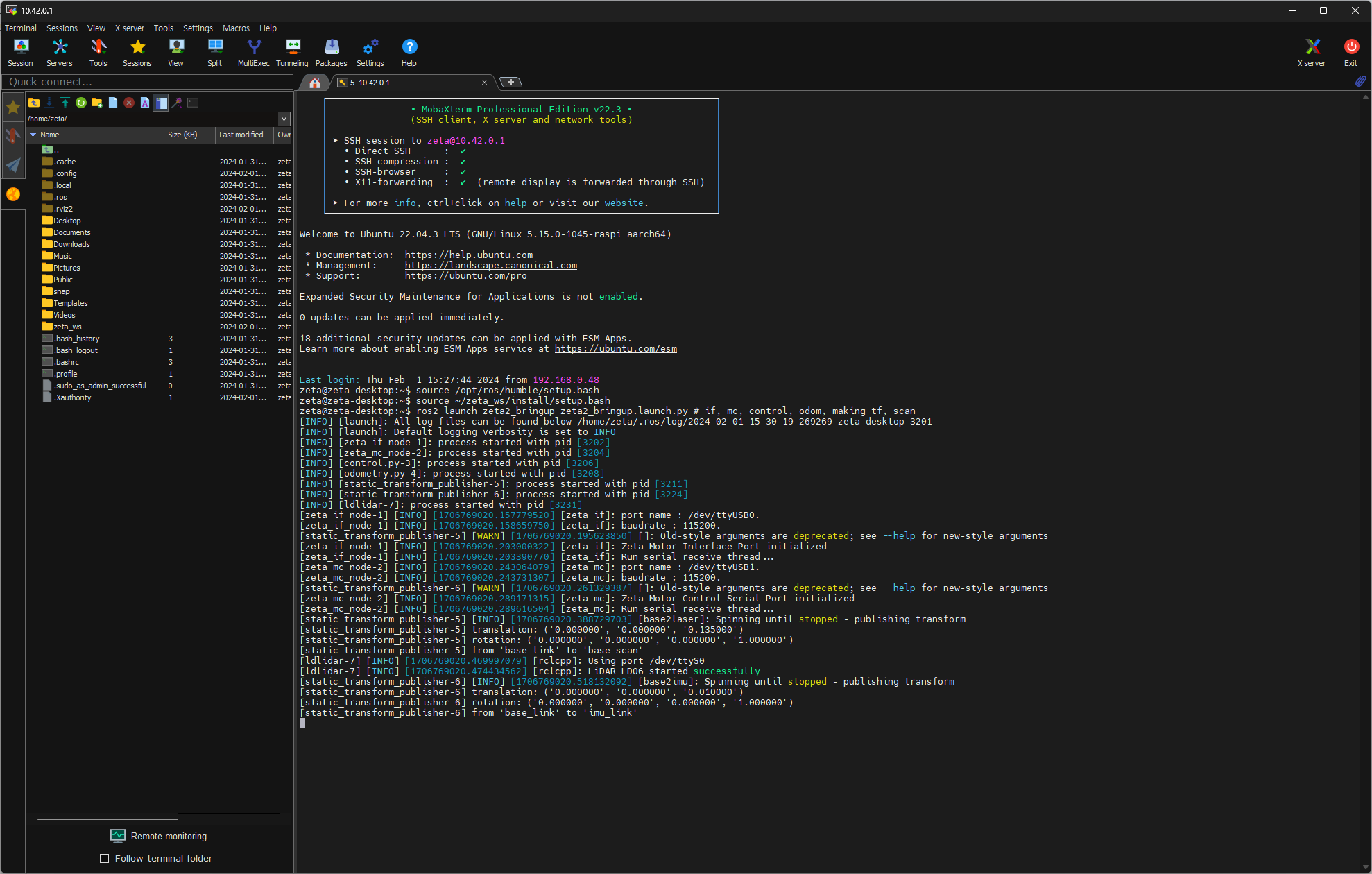Open the Tools toolbar button
Viewport: 1372px width, 874px height.
click(x=98, y=53)
